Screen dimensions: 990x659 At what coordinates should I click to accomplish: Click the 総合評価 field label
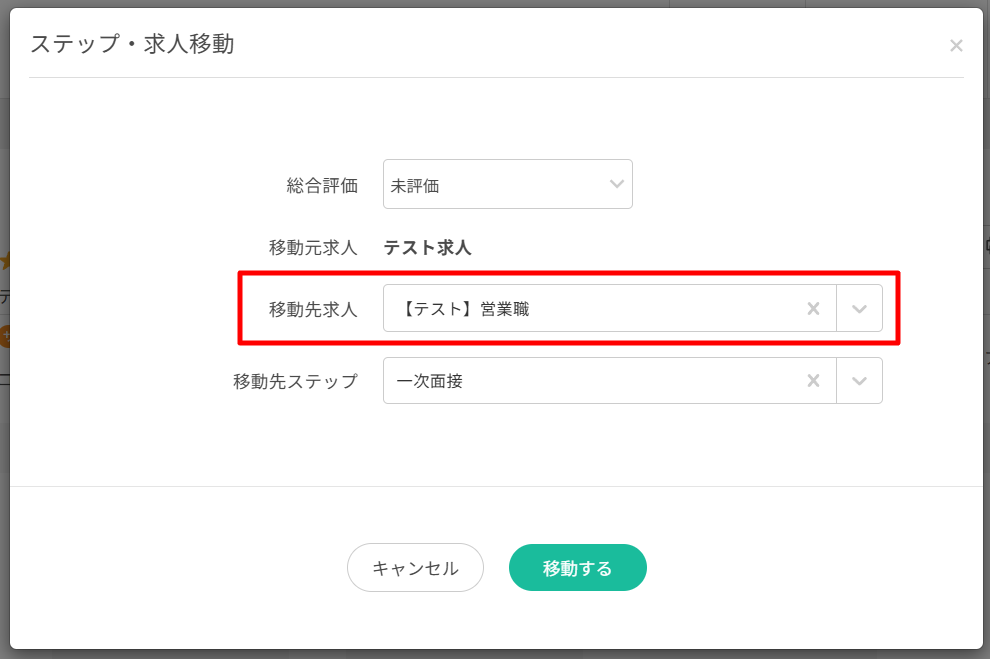321,185
